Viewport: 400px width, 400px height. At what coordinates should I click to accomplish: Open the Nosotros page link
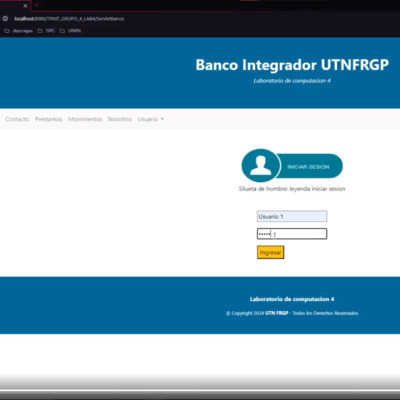tap(120, 119)
